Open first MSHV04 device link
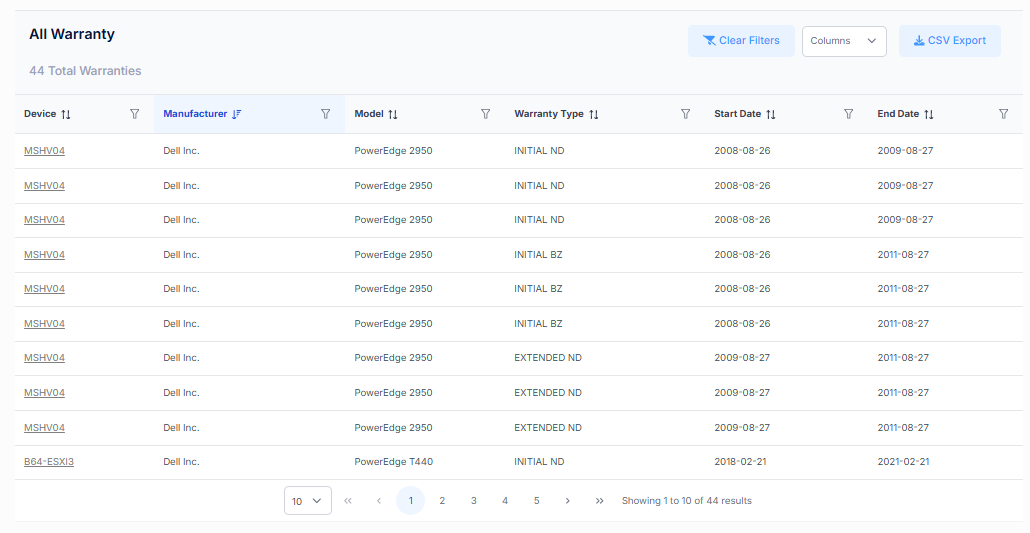 (44, 151)
